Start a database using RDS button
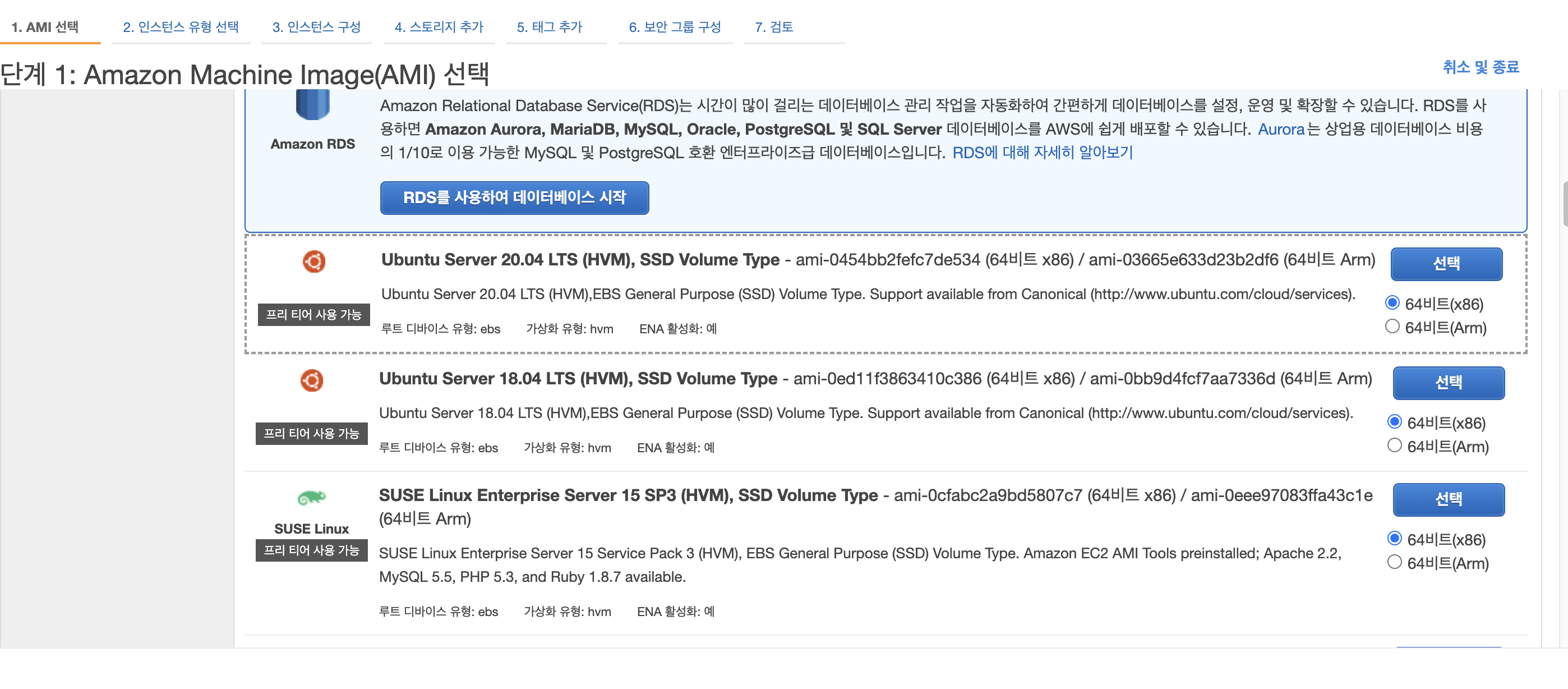The image size is (1568, 689). 514,197
